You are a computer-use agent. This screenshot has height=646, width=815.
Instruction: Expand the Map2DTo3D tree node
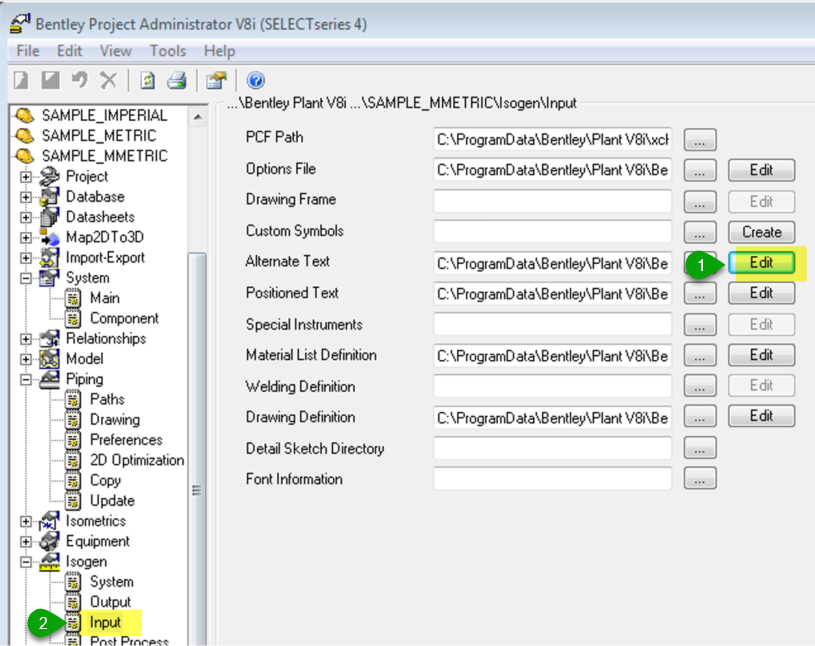[x=25, y=238]
